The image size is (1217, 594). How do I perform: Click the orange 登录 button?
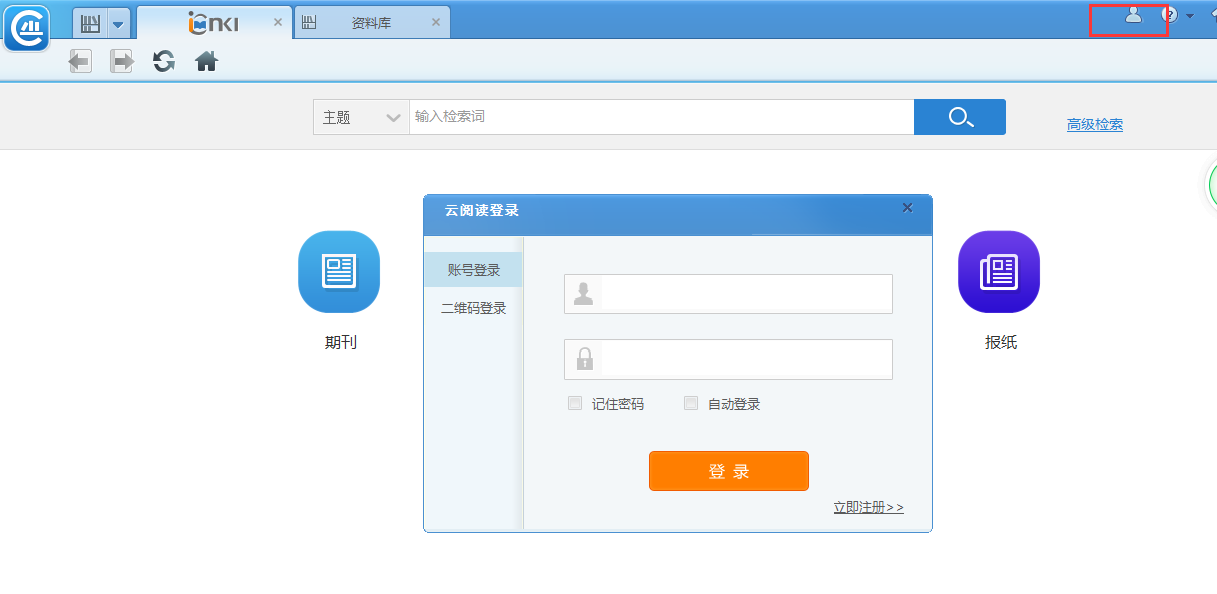point(729,471)
